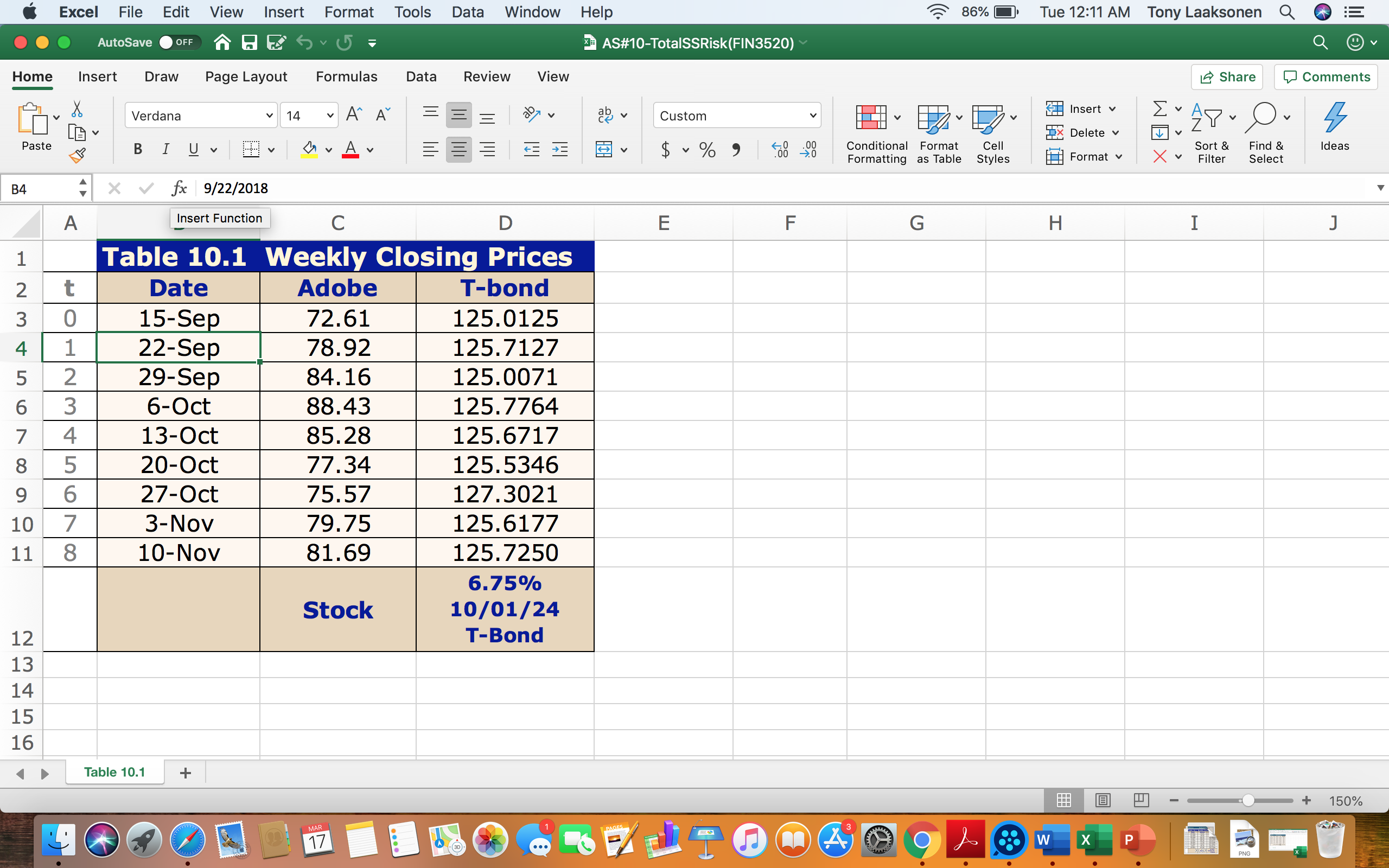Click Increase Decimal icon
The image size is (1389, 868).
pyautogui.click(x=780, y=149)
